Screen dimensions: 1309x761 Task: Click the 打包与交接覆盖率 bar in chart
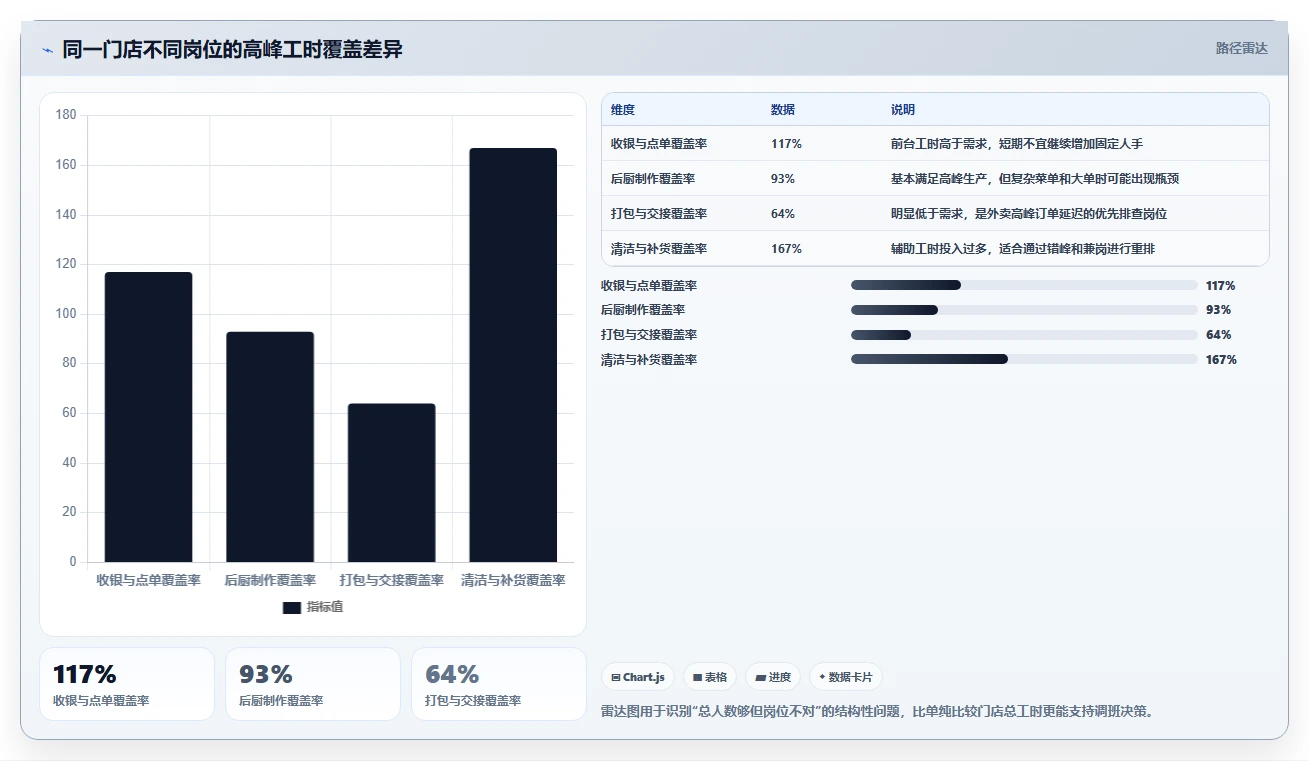(392, 483)
